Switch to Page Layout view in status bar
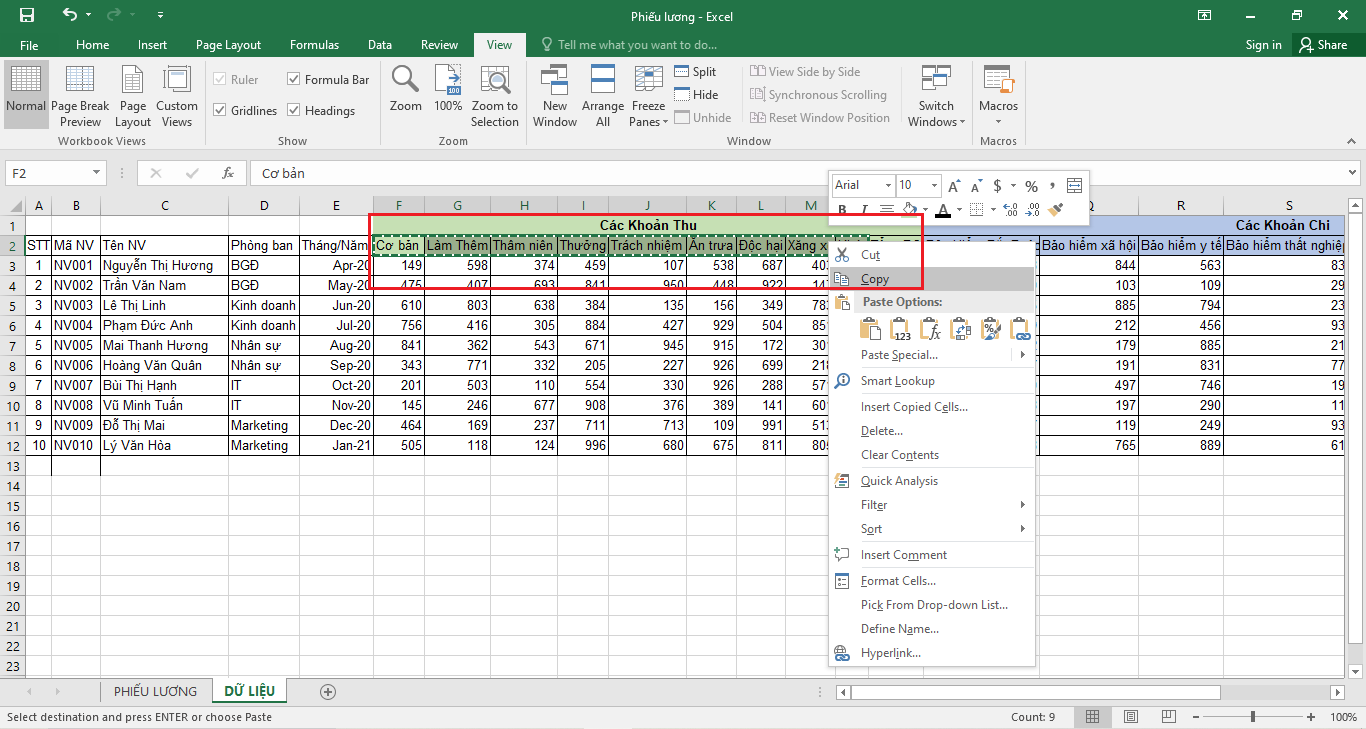 tap(1130, 717)
